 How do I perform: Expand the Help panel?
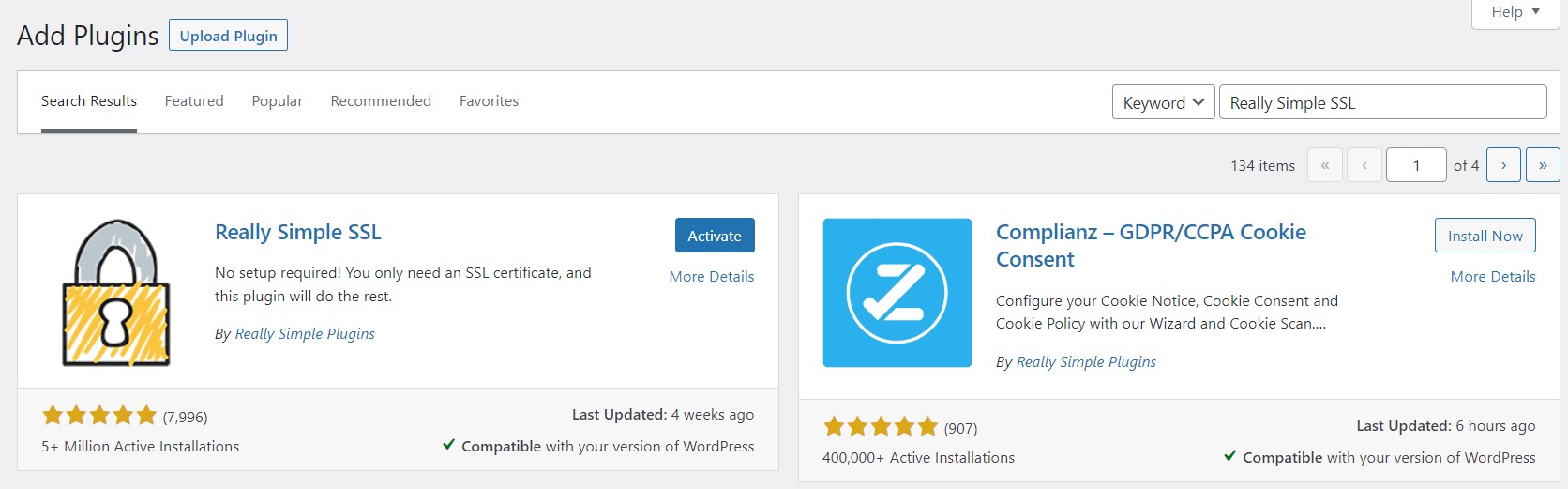click(1515, 12)
